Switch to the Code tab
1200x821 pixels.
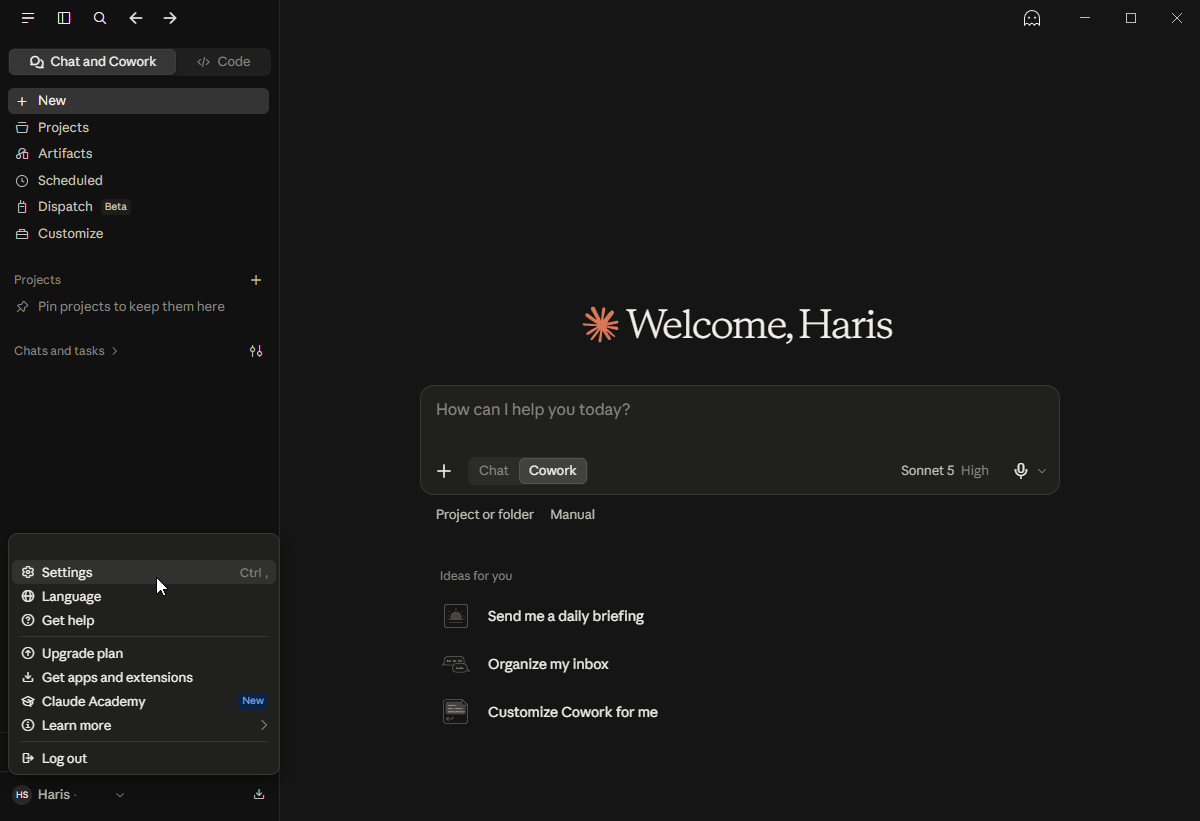pyautogui.click(x=224, y=62)
